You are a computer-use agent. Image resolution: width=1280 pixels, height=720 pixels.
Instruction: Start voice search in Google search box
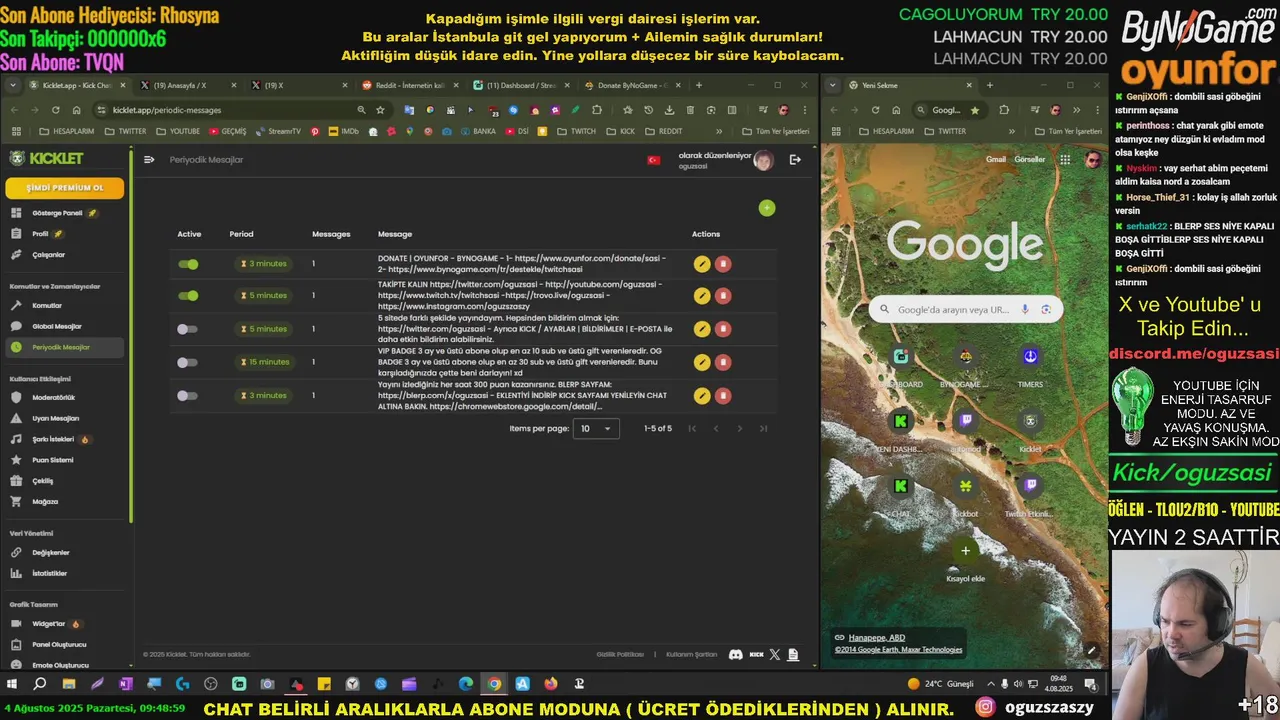[1025, 310]
